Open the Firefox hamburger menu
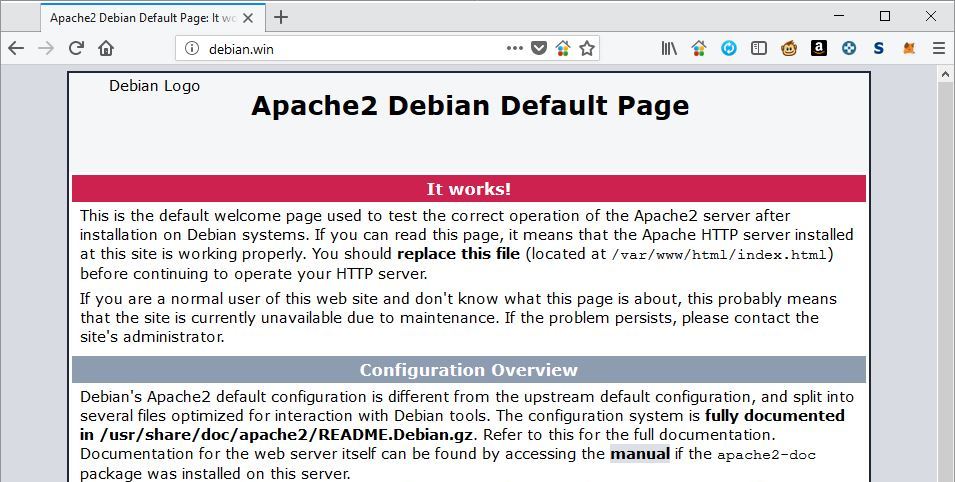Screen dimensions: 955x482 point(939,48)
